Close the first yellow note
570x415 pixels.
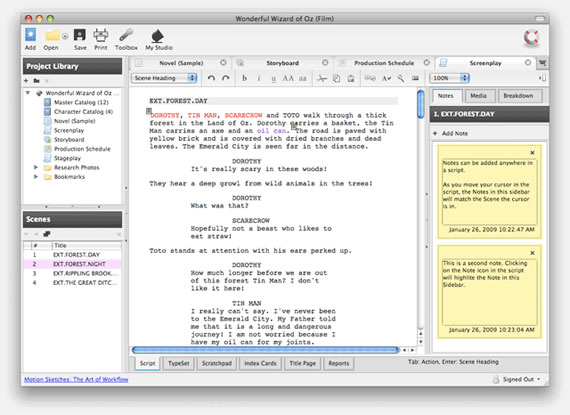coord(532,153)
